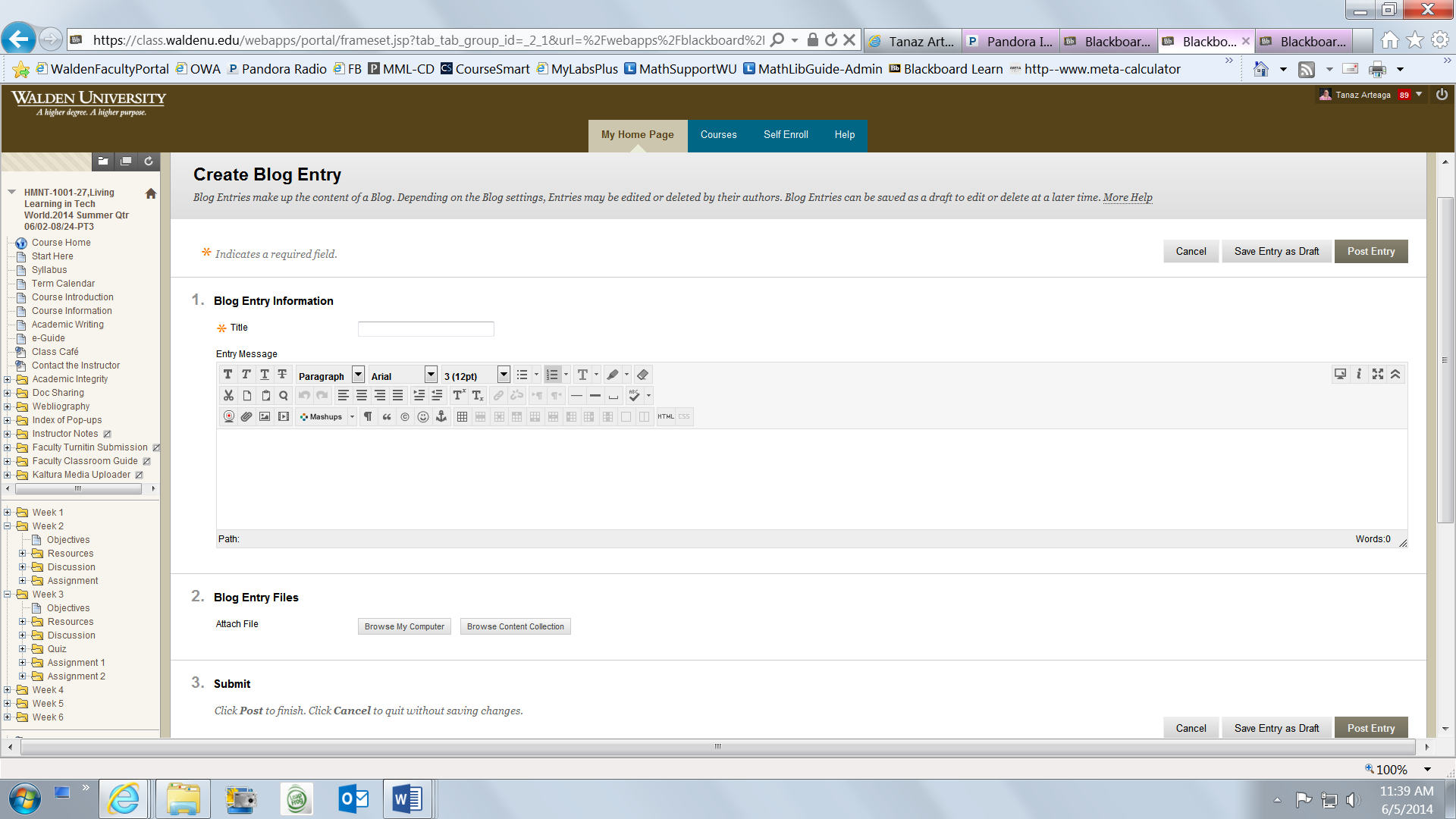Screen dimensions: 1456x819
Task: Click into the Title input field
Action: click(425, 329)
